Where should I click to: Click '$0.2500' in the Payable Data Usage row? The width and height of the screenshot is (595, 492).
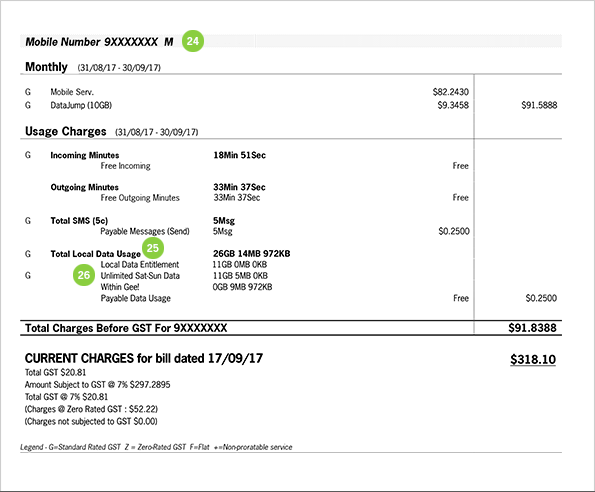[541, 299]
